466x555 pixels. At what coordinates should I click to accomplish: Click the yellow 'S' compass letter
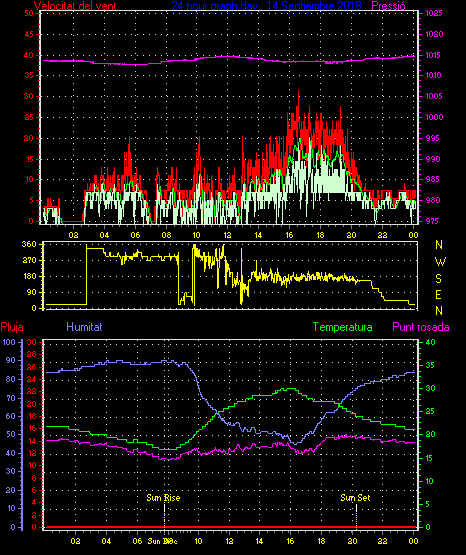click(x=438, y=279)
